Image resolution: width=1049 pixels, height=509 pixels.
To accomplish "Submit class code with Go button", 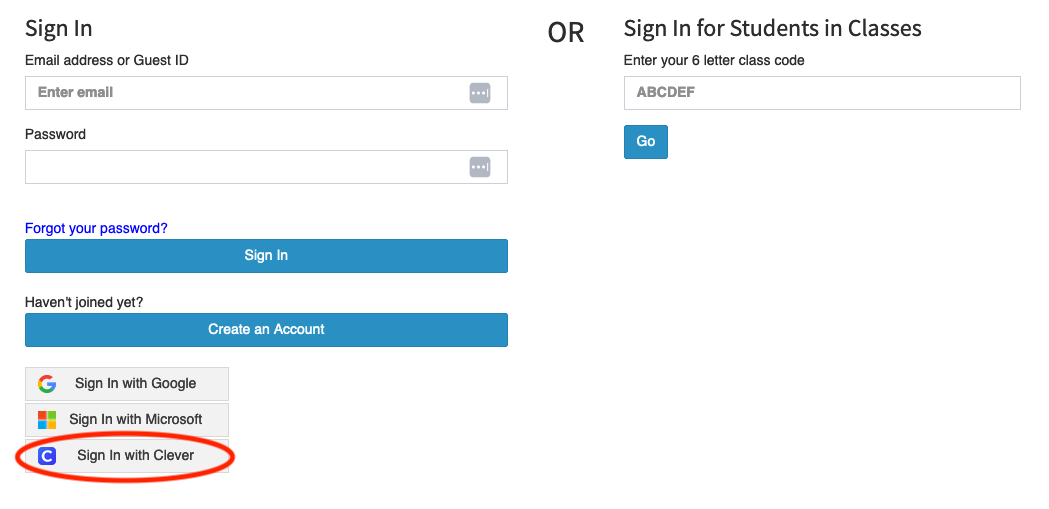I will (x=645, y=142).
